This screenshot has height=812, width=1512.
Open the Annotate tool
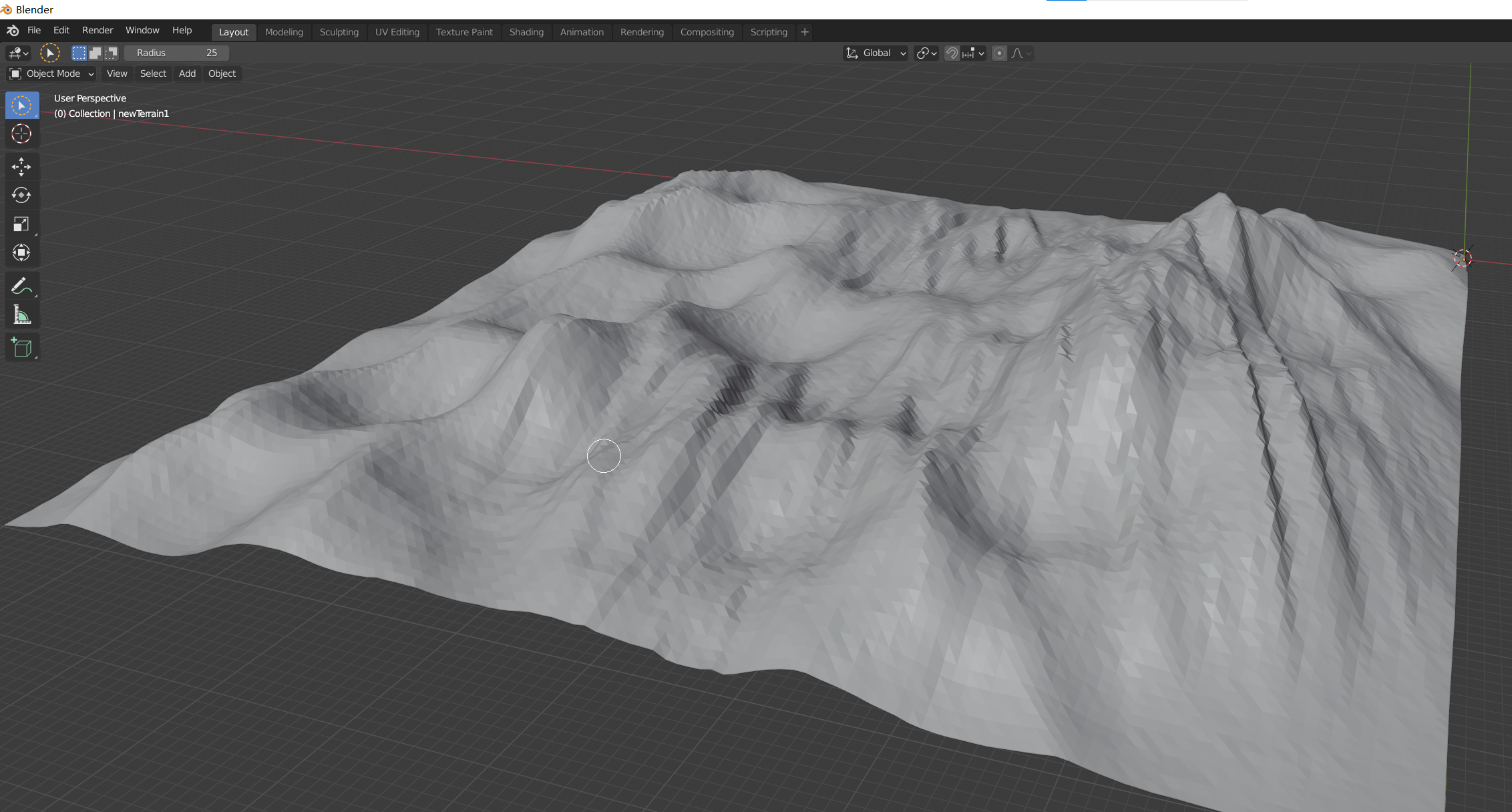click(x=21, y=286)
